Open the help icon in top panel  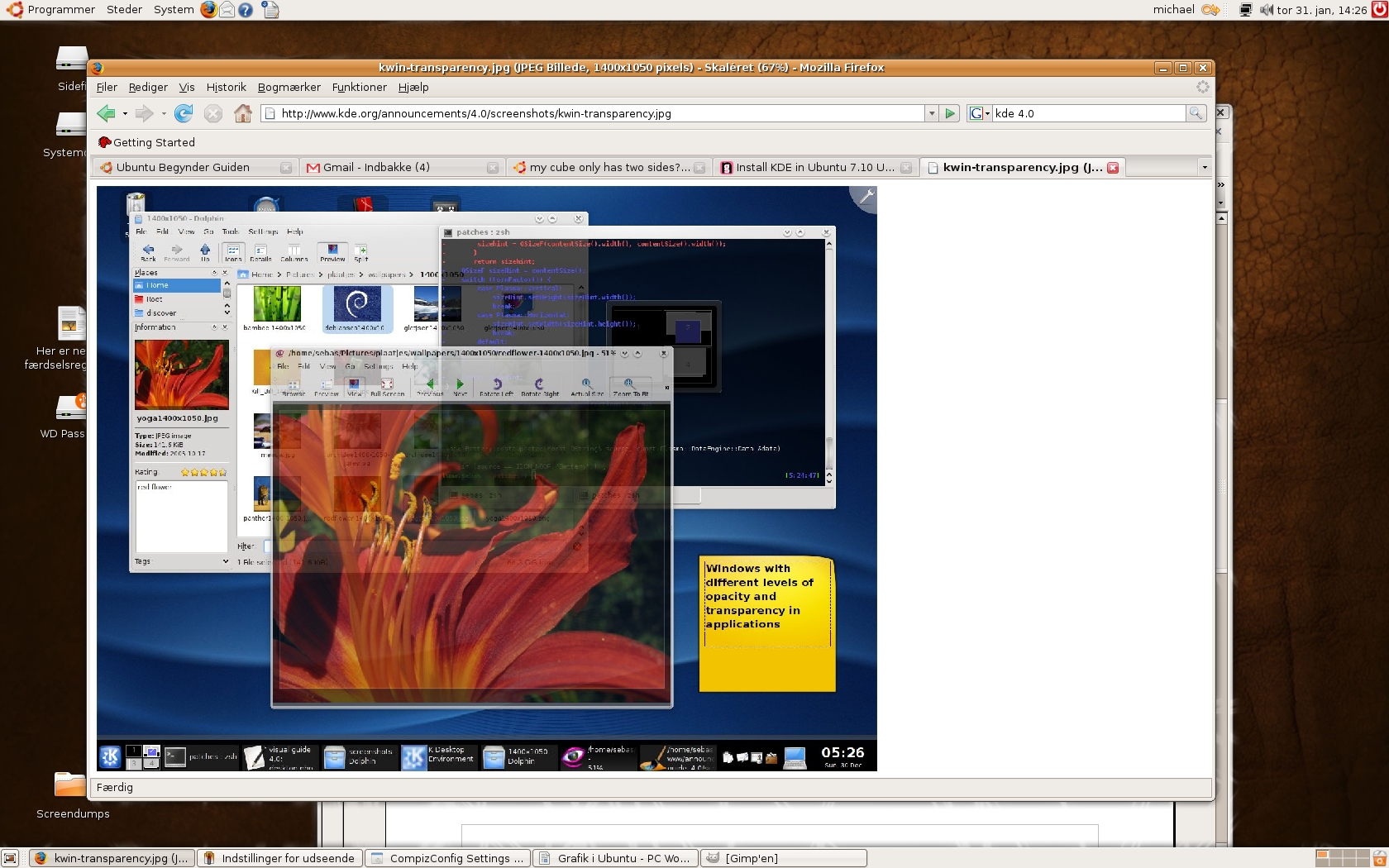[x=246, y=10]
